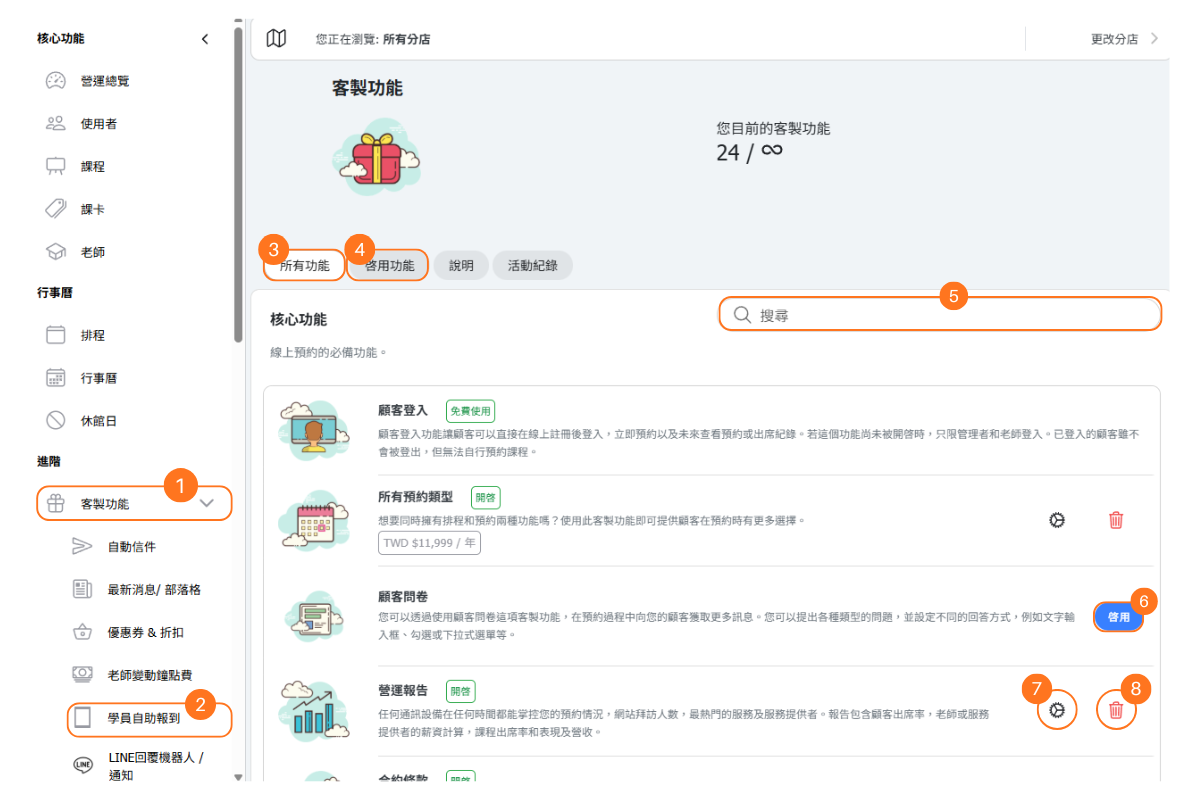
Task: Click the 使用者 people icon
Action: 56,124
